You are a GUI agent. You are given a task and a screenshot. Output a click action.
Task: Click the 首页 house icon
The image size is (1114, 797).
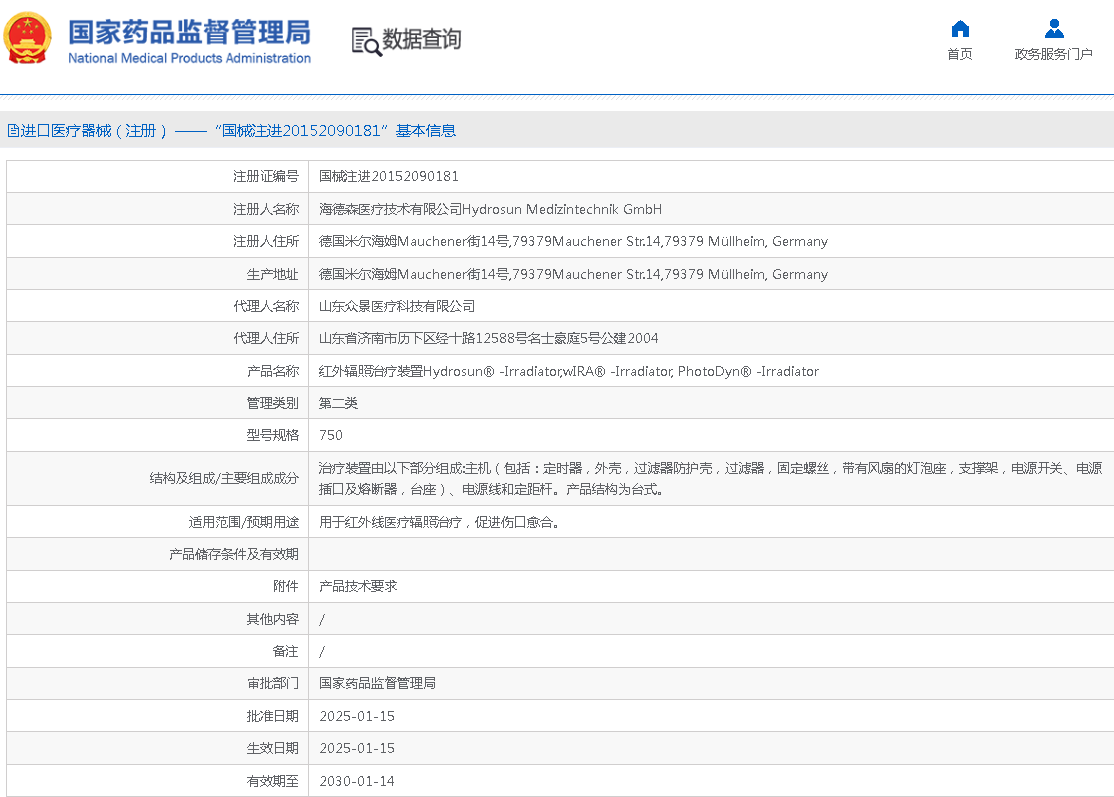click(x=960, y=28)
